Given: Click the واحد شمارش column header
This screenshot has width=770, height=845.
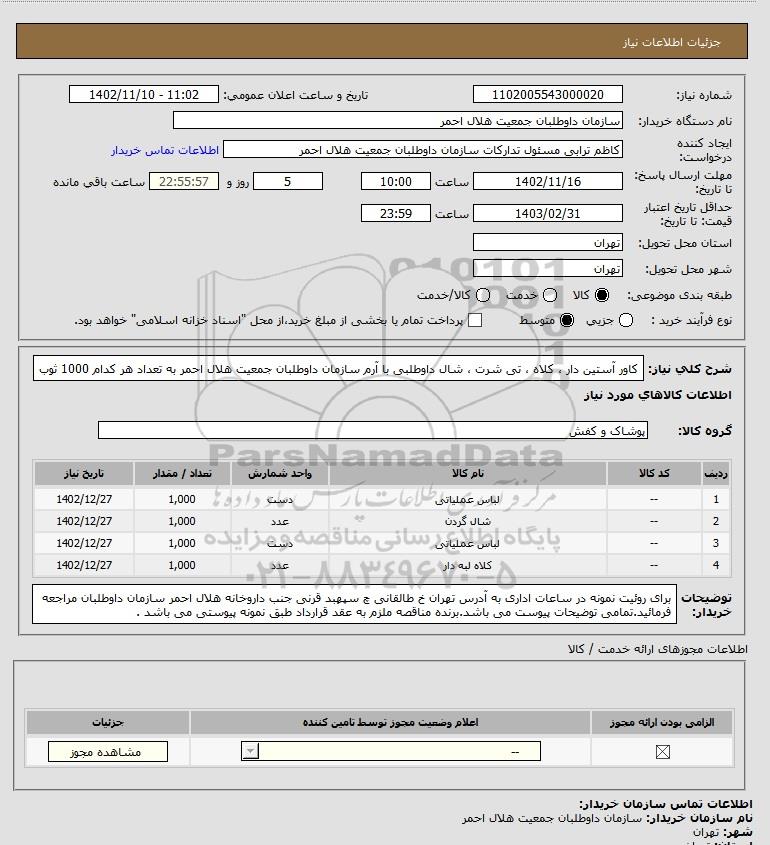Looking at the screenshot, I should (x=280, y=474).
